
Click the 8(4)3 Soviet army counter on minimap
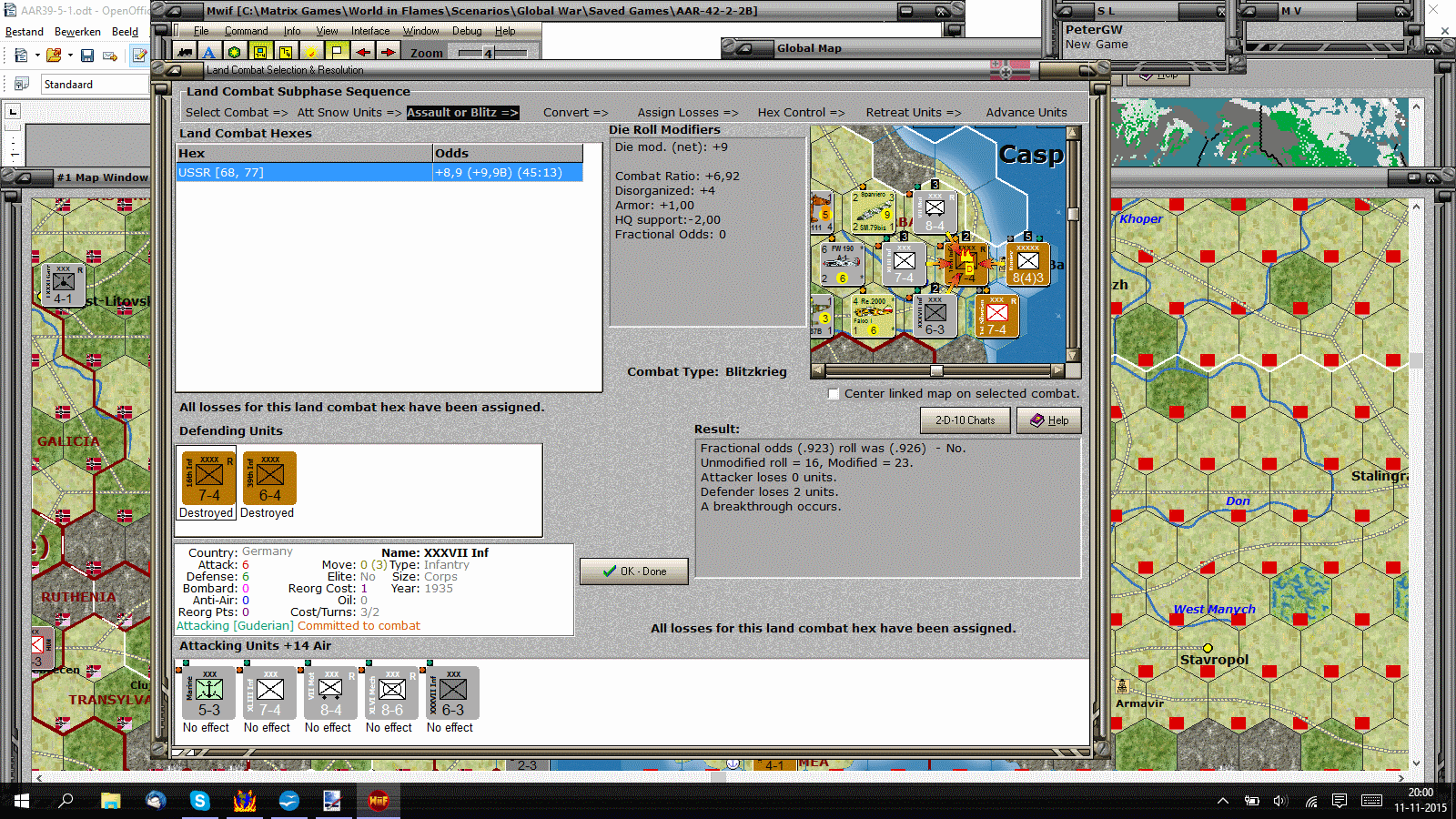pyautogui.click(x=1028, y=264)
